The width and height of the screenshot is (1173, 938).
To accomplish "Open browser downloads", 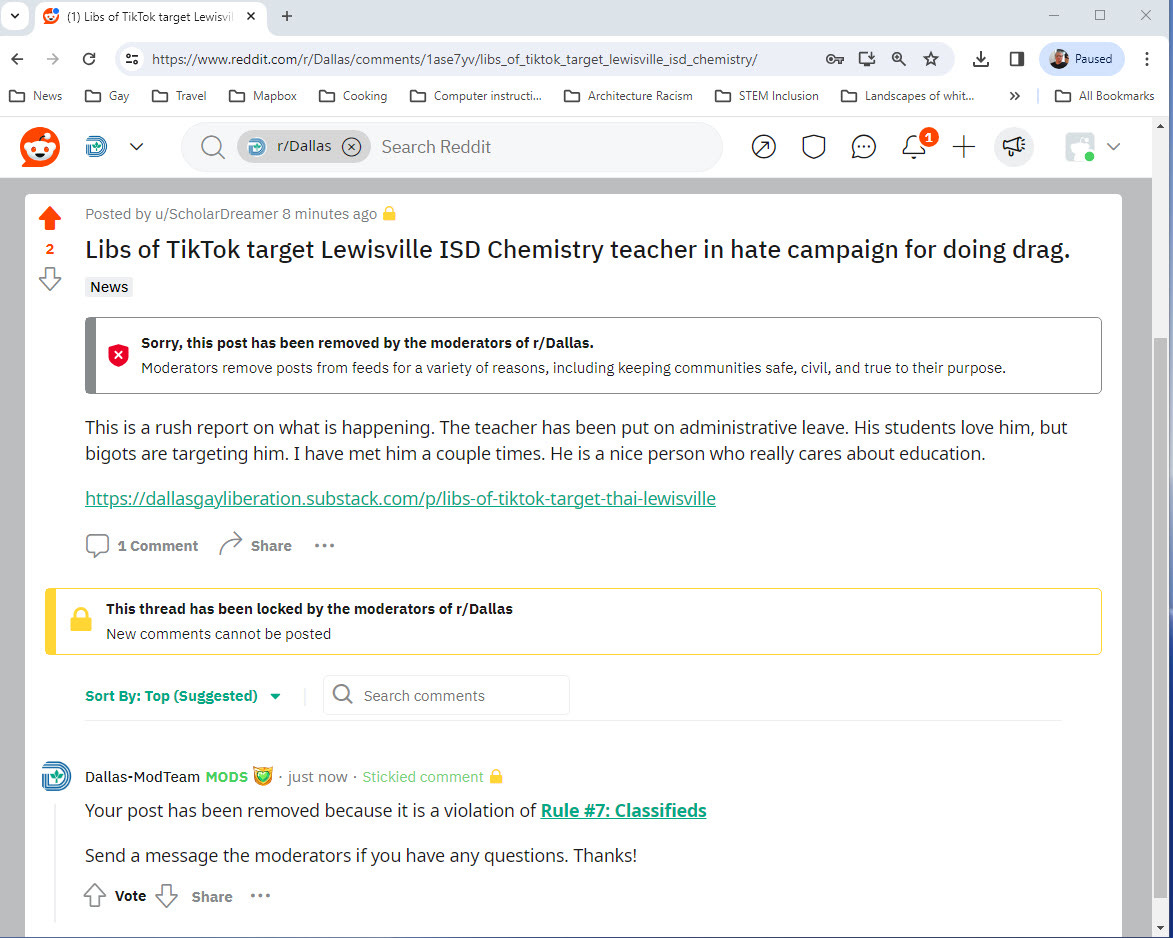I will pyautogui.click(x=981, y=59).
